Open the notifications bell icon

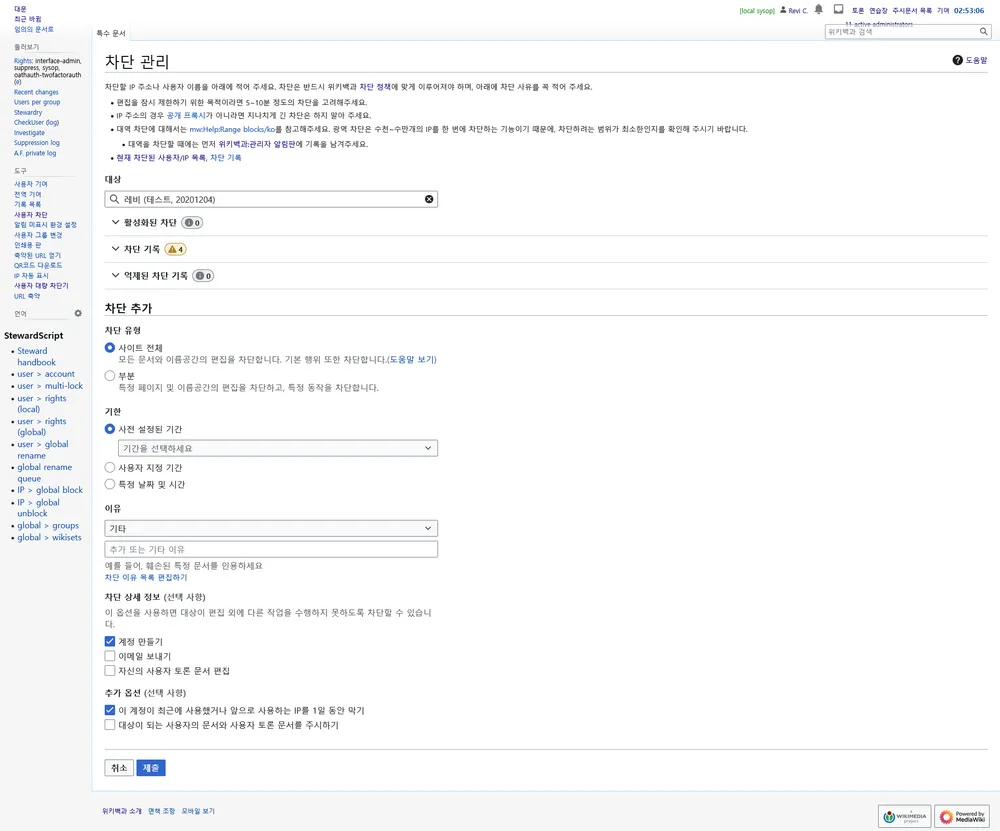[819, 9]
